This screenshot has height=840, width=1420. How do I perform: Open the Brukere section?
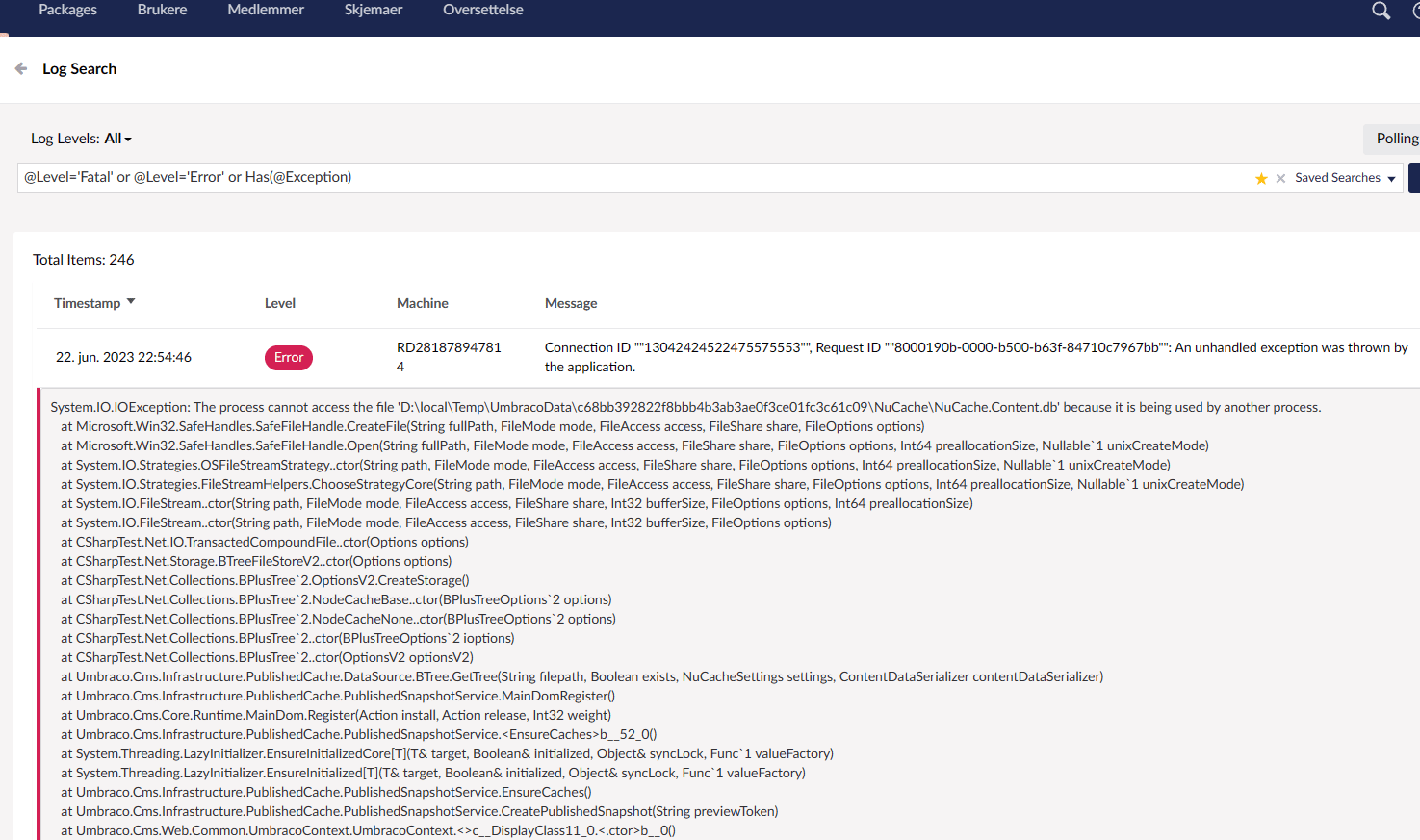[162, 9]
